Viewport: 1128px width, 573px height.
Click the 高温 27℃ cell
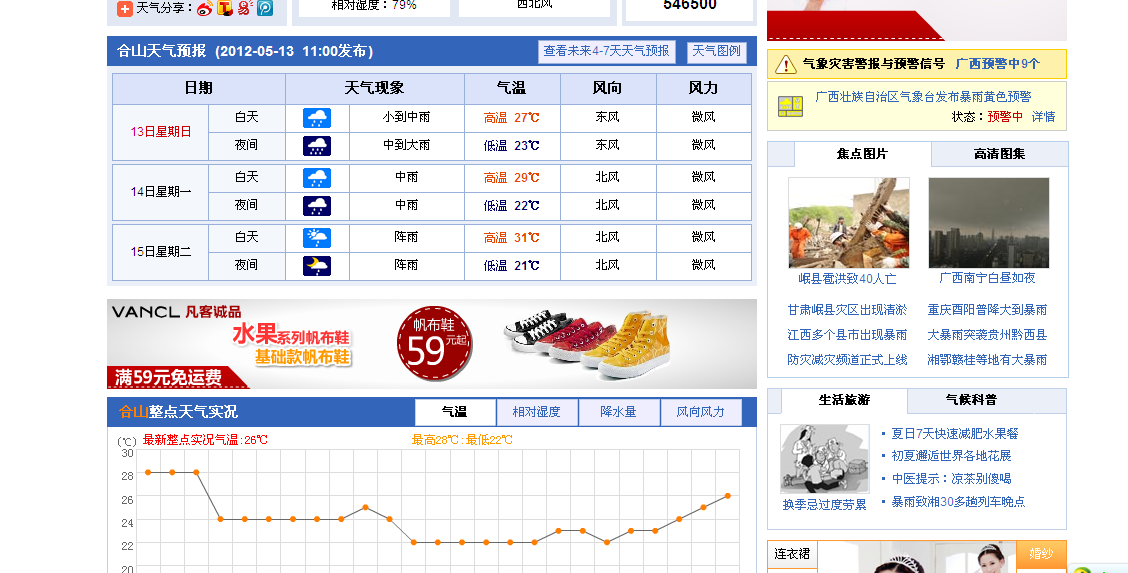coord(512,118)
